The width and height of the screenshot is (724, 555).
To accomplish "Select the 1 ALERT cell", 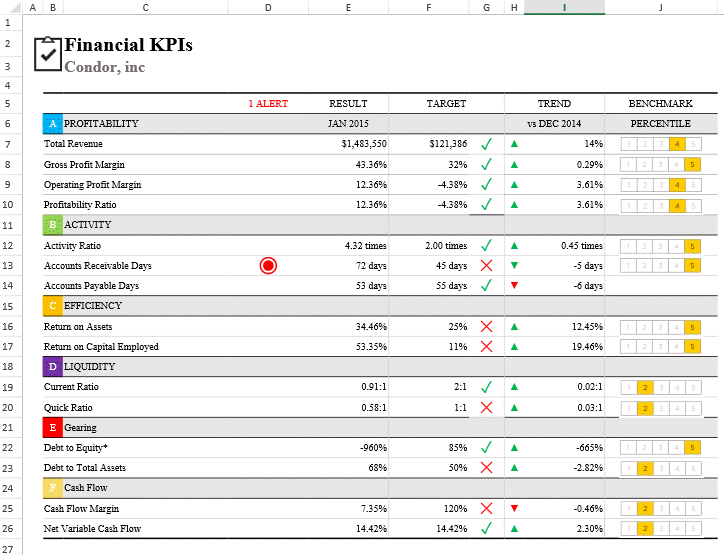I will [268, 103].
